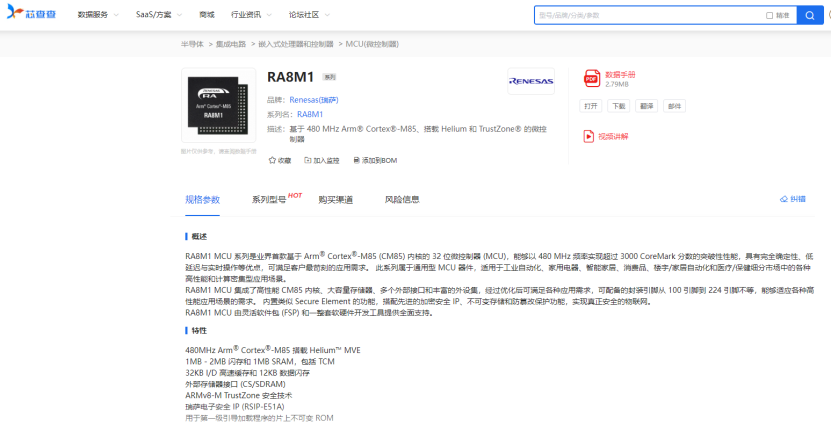Image resolution: width=831 pixels, height=424 pixels.
Task: Click the star favorite icon 收藏
Action: pos(272,160)
